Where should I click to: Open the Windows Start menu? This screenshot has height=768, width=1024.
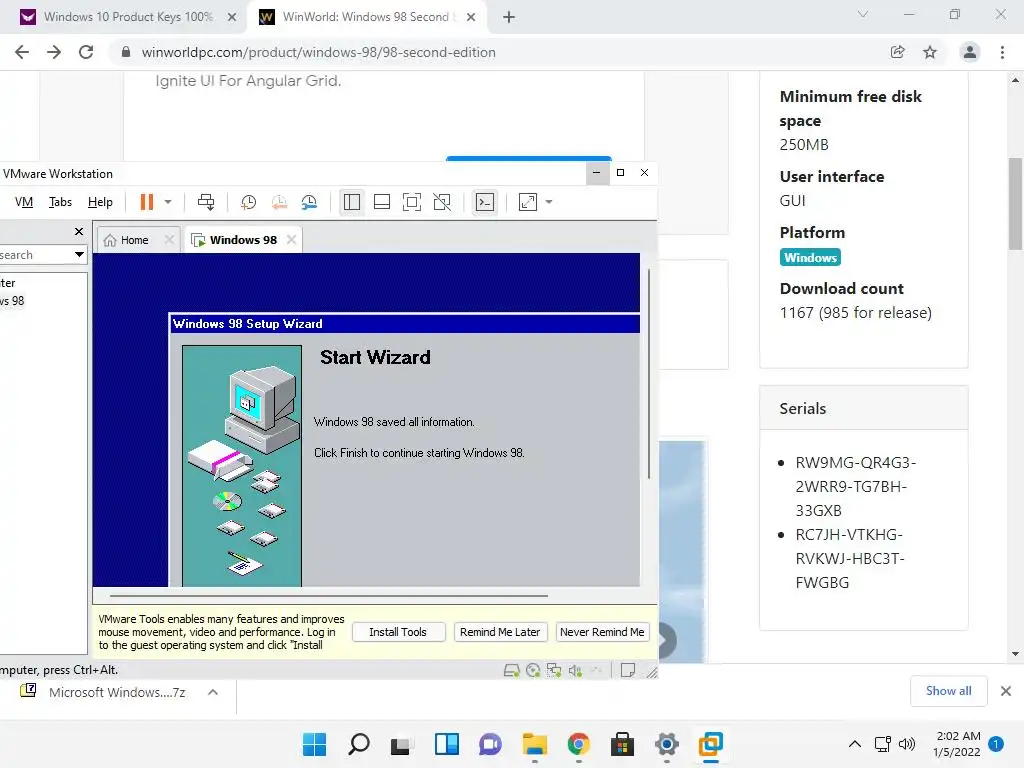(x=314, y=744)
